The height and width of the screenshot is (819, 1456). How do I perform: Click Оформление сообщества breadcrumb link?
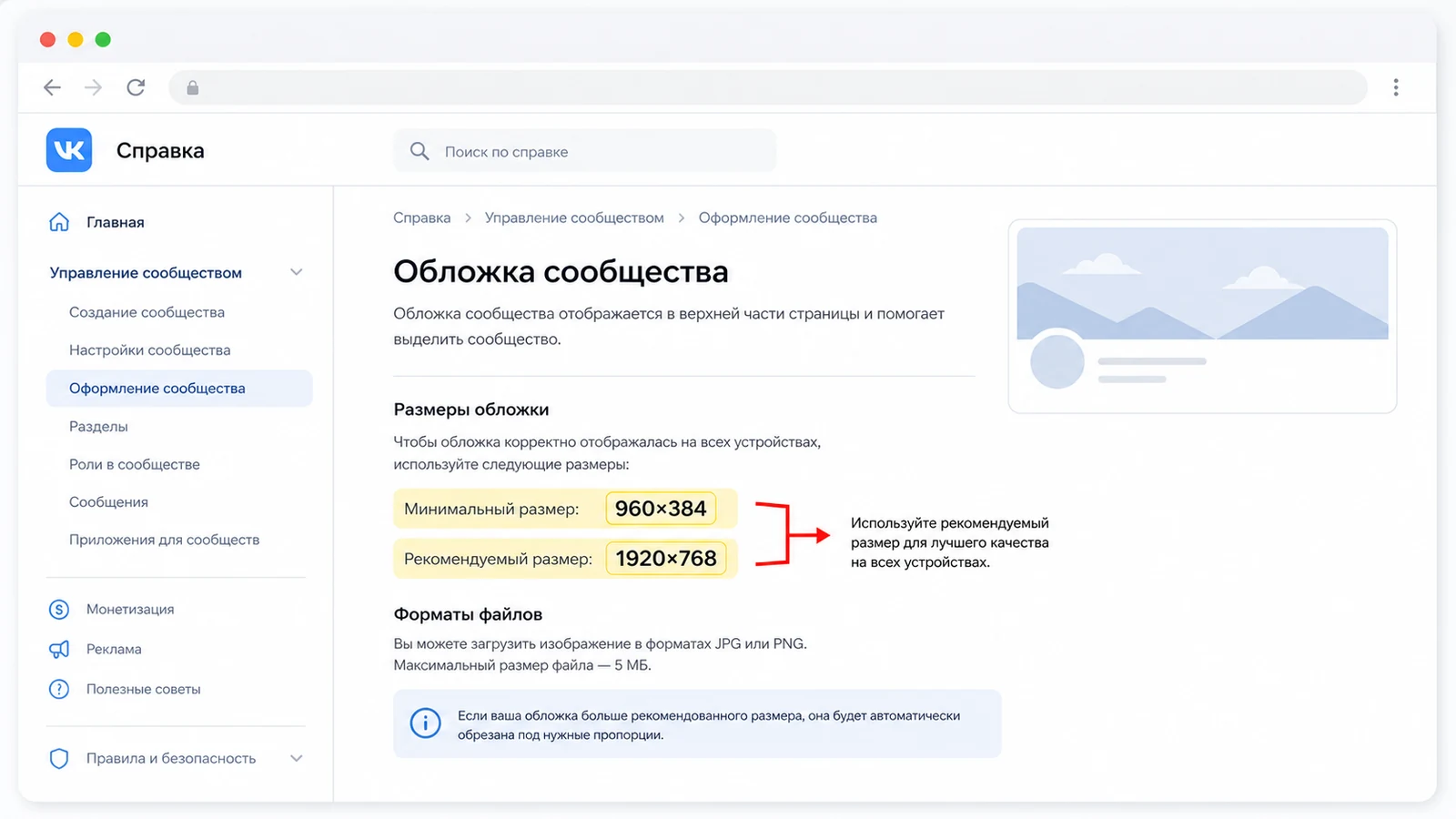(788, 217)
